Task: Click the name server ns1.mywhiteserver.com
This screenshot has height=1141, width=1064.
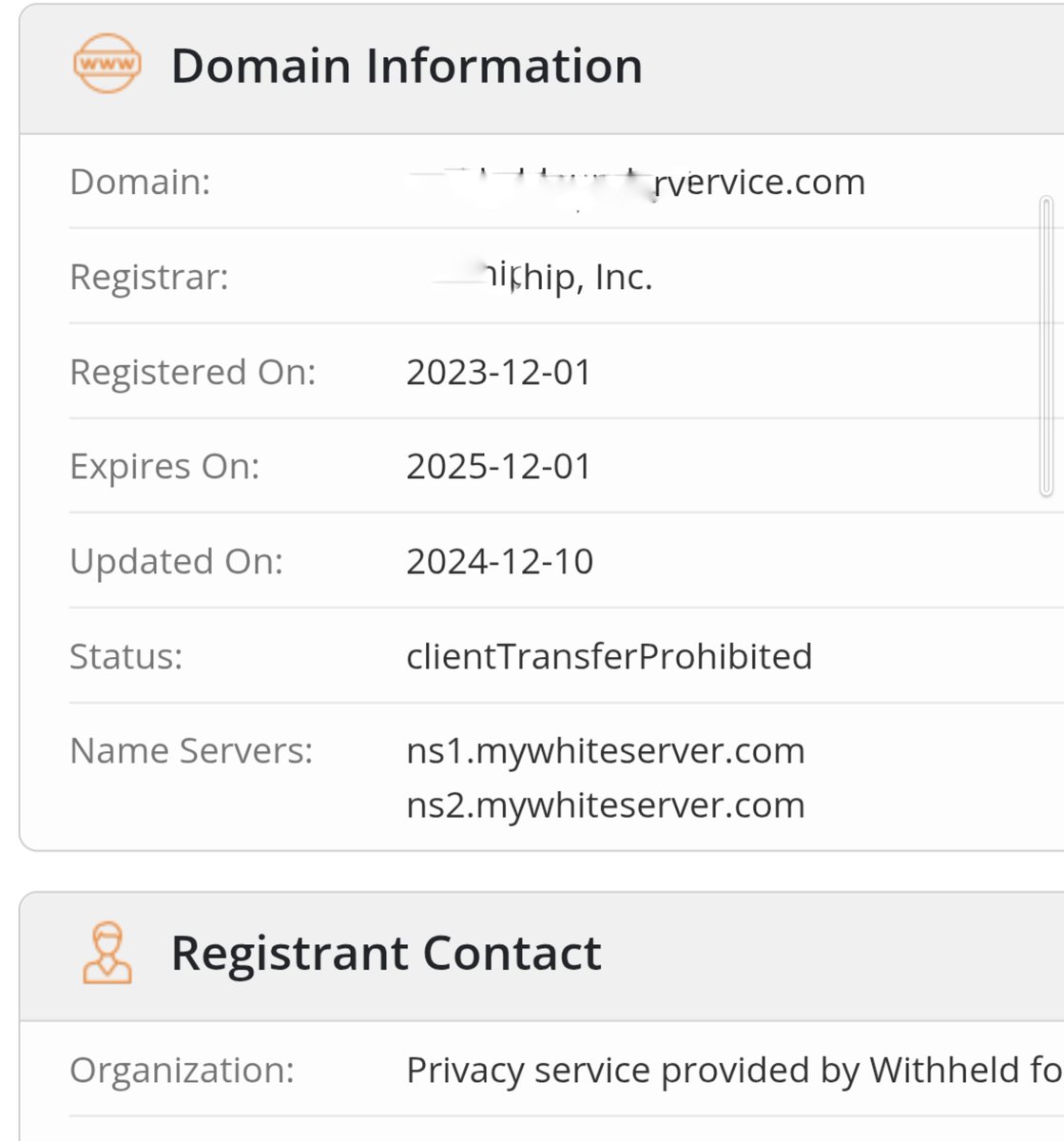Action: [606, 751]
